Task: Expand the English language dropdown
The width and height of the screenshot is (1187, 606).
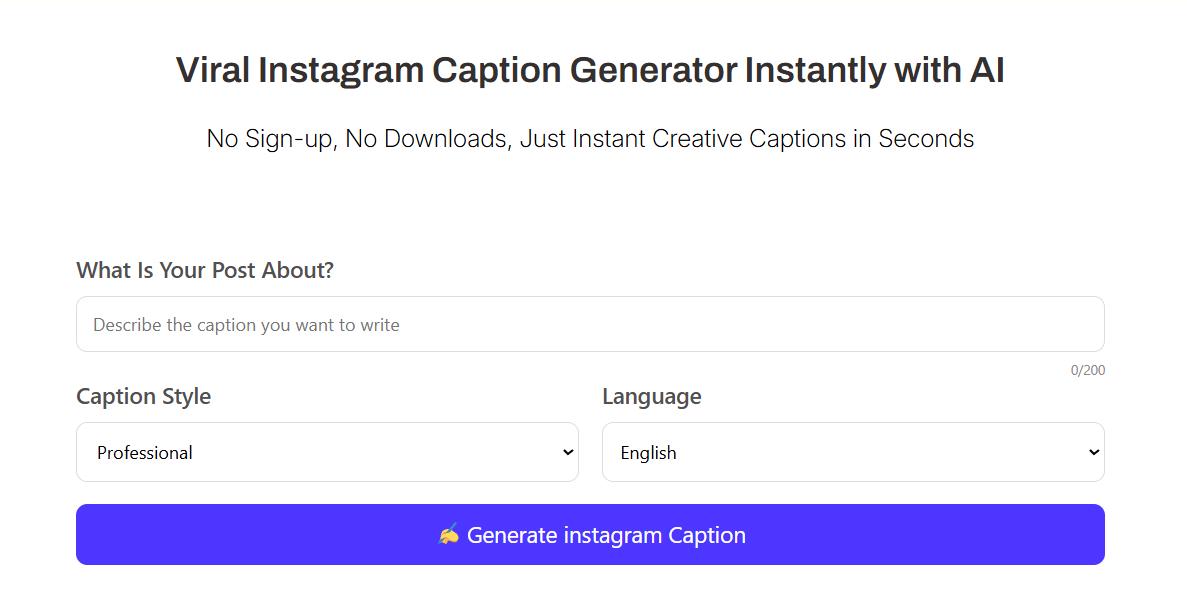Action: pyautogui.click(x=853, y=452)
